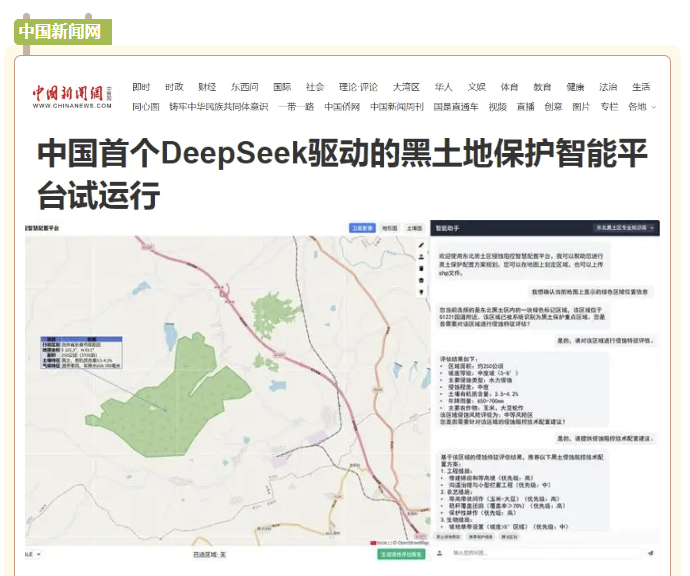Switch map to 地形图 layer
The width and height of the screenshot is (690, 576).
click(x=389, y=228)
